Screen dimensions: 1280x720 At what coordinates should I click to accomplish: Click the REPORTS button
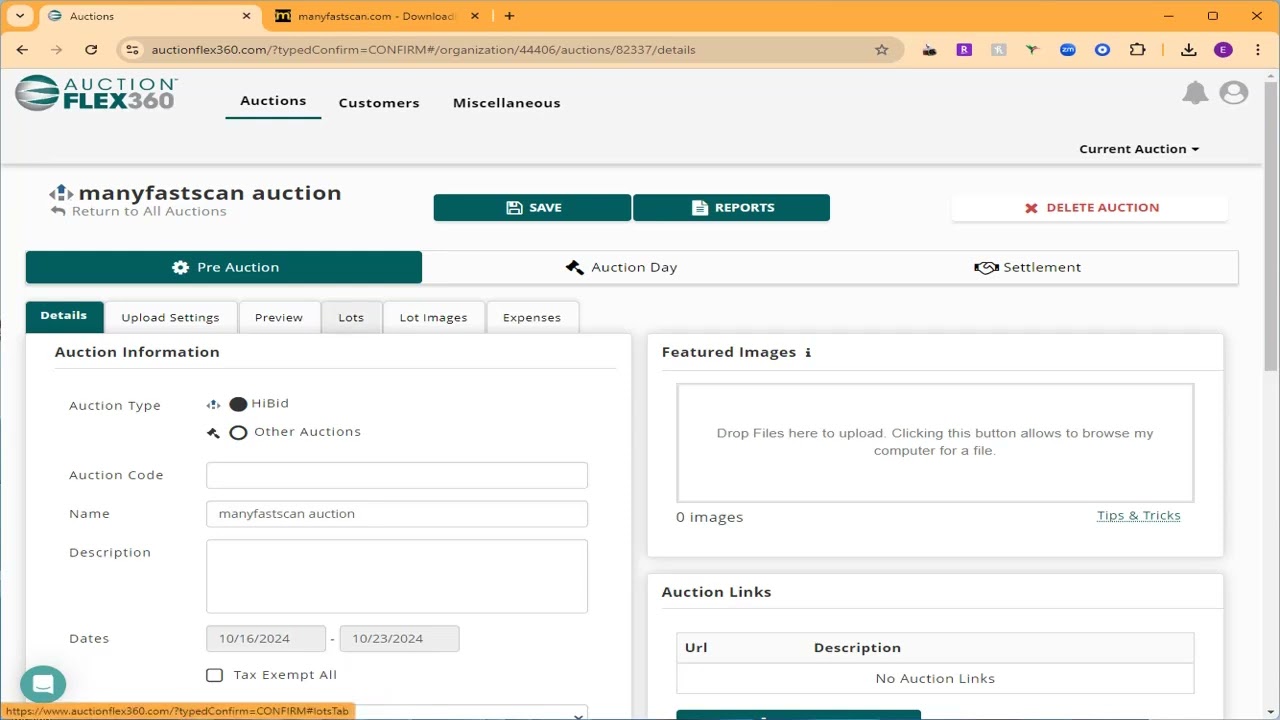(731, 208)
